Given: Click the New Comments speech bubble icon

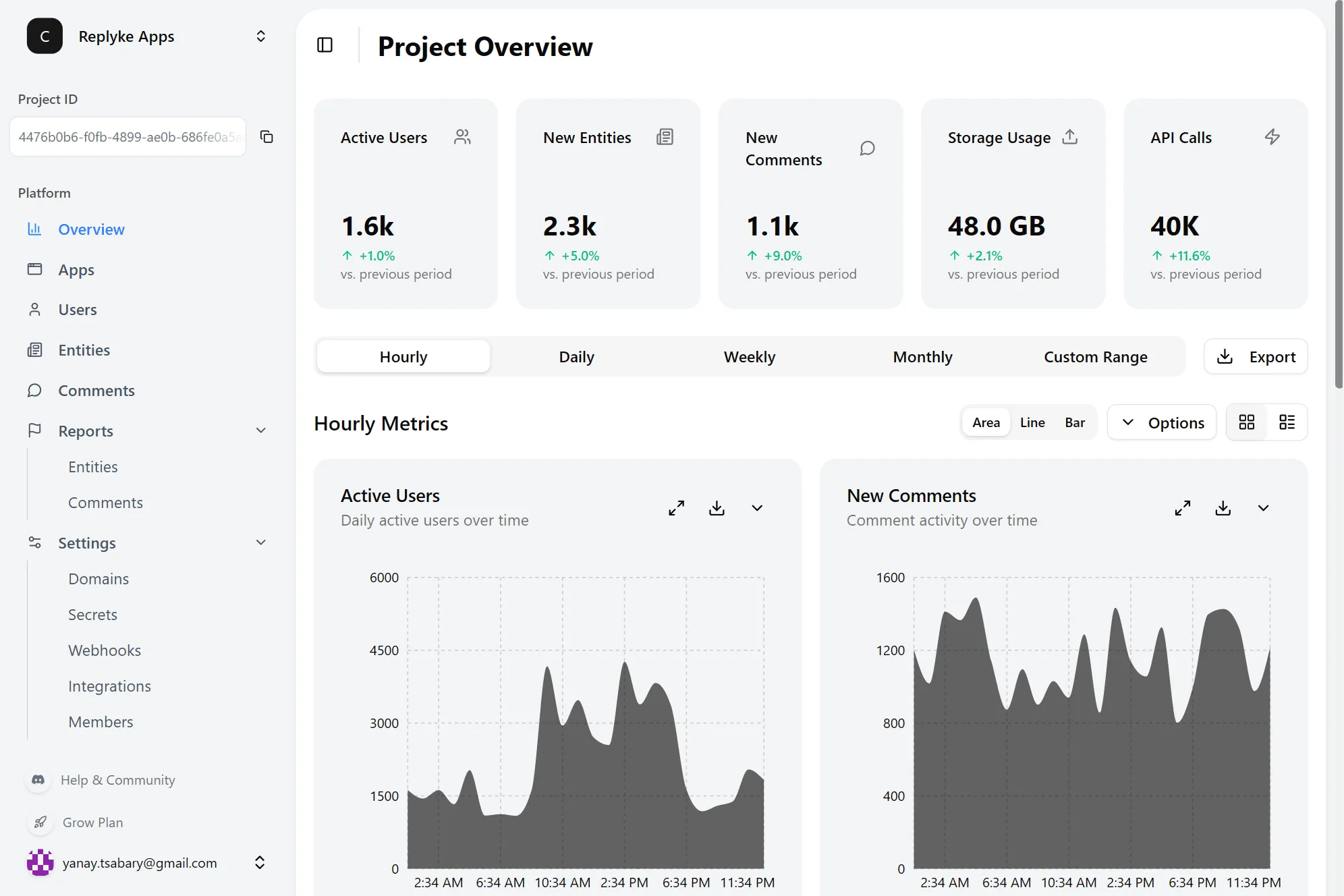Looking at the screenshot, I should 867,148.
